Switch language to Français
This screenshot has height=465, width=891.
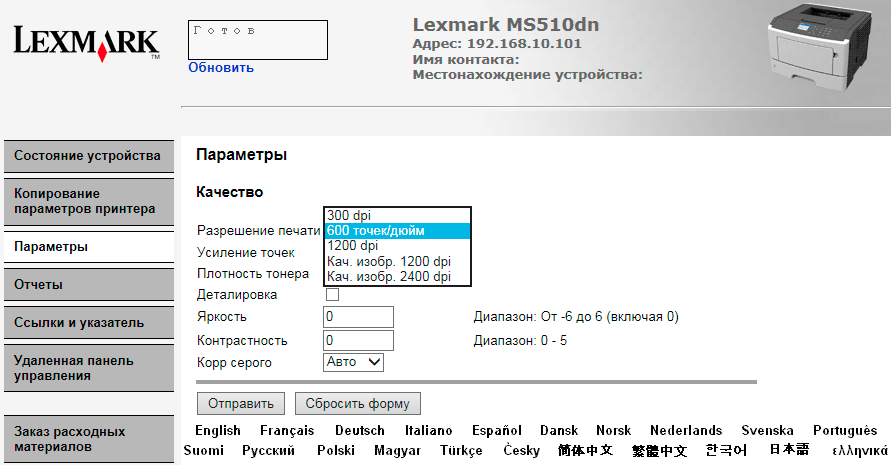[287, 431]
